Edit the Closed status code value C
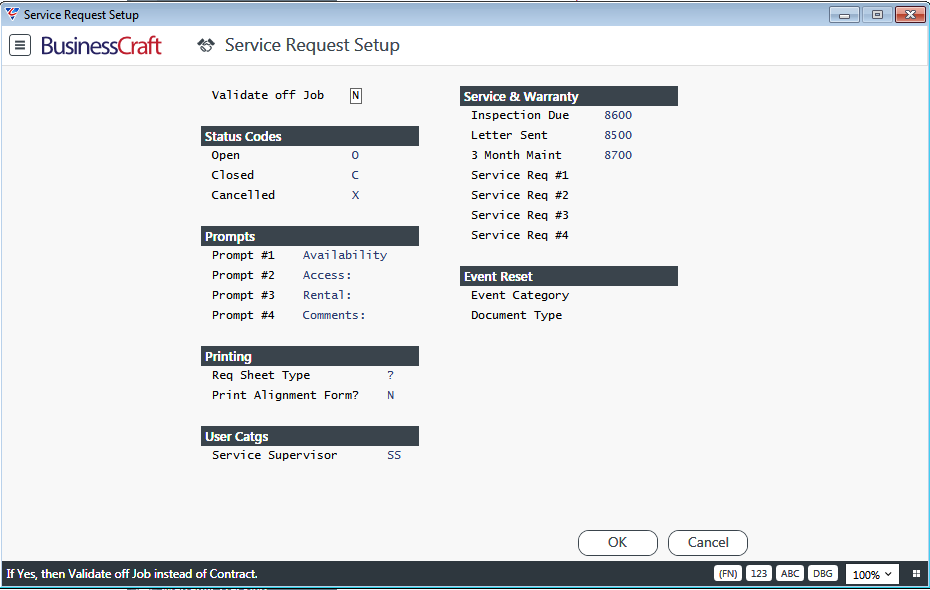The width and height of the screenshot is (930, 590). click(x=355, y=176)
